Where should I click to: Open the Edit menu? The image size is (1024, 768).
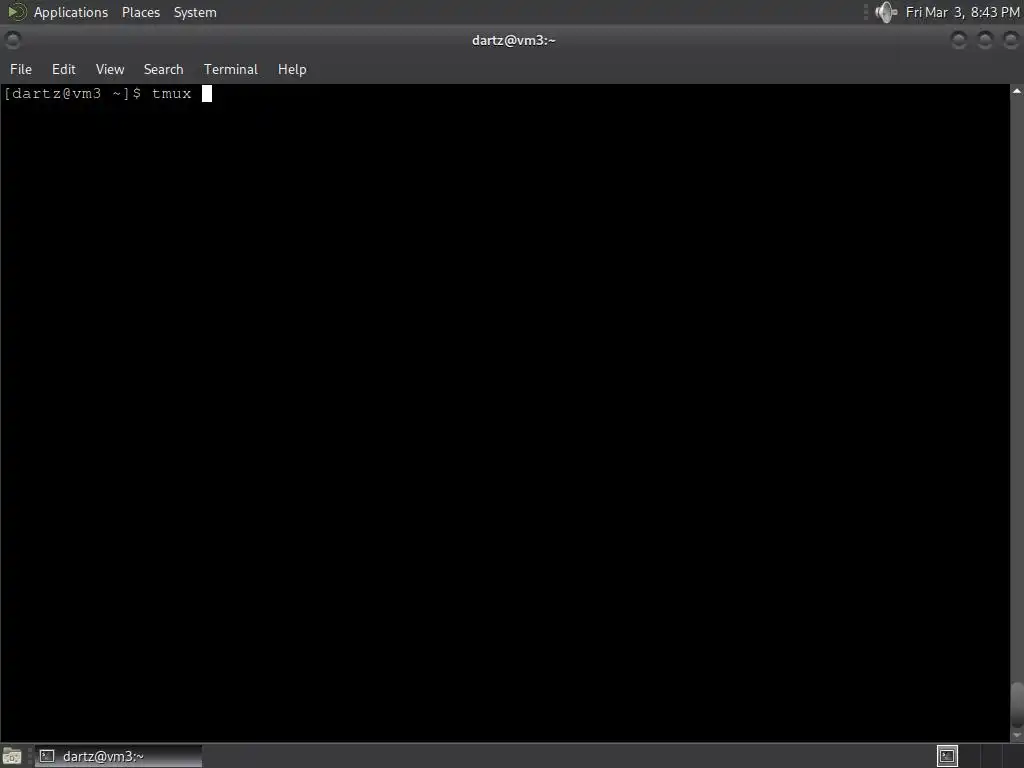(63, 69)
